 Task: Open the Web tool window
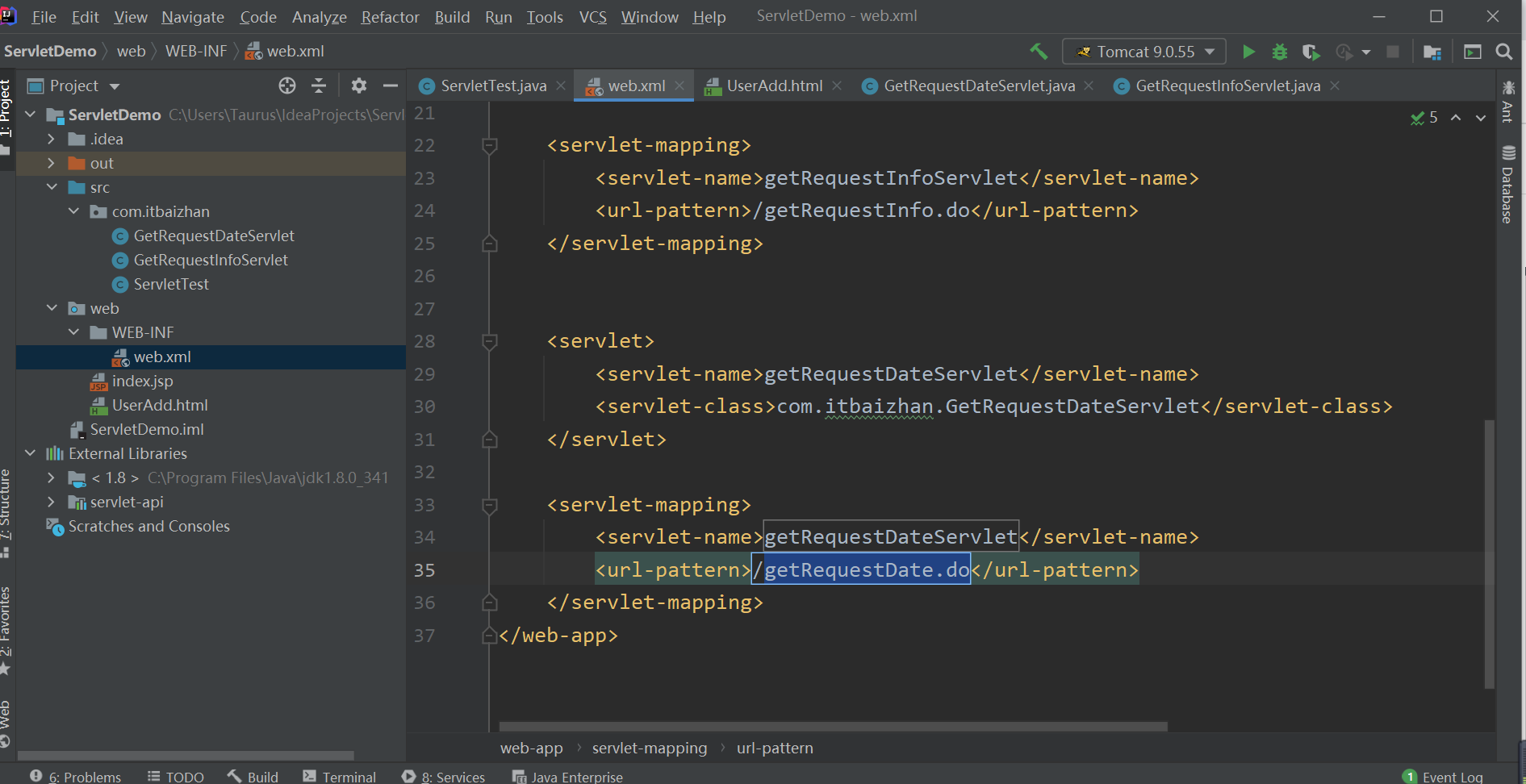6,724
